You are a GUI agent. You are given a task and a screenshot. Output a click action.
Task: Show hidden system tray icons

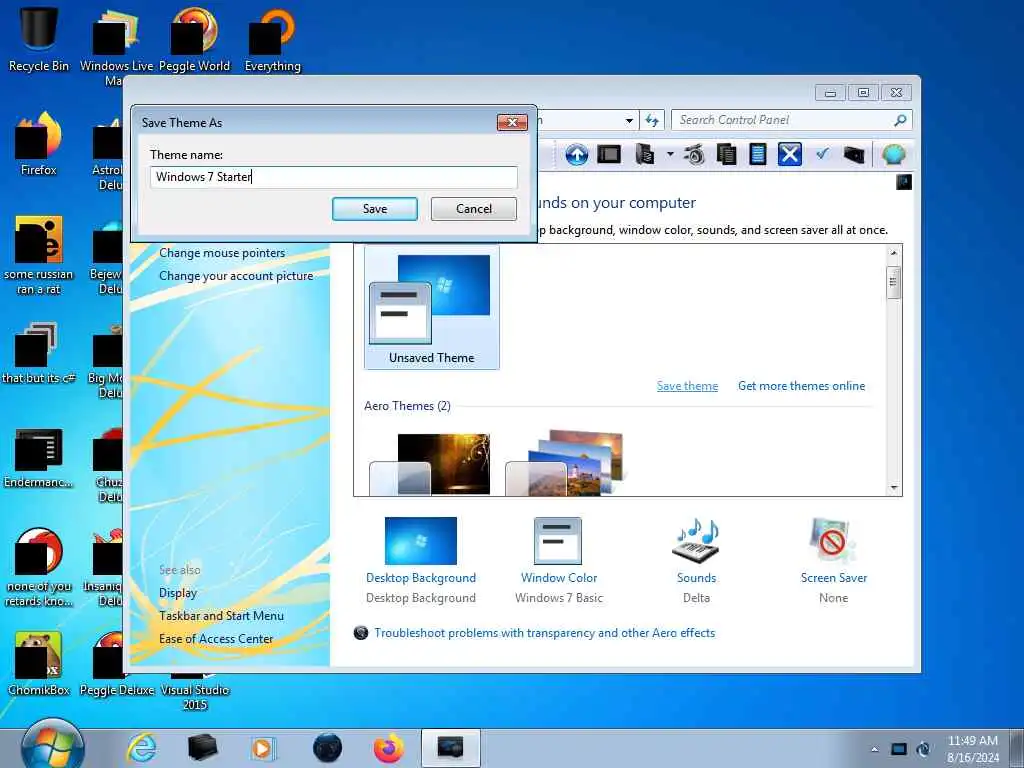(x=874, y=749)
